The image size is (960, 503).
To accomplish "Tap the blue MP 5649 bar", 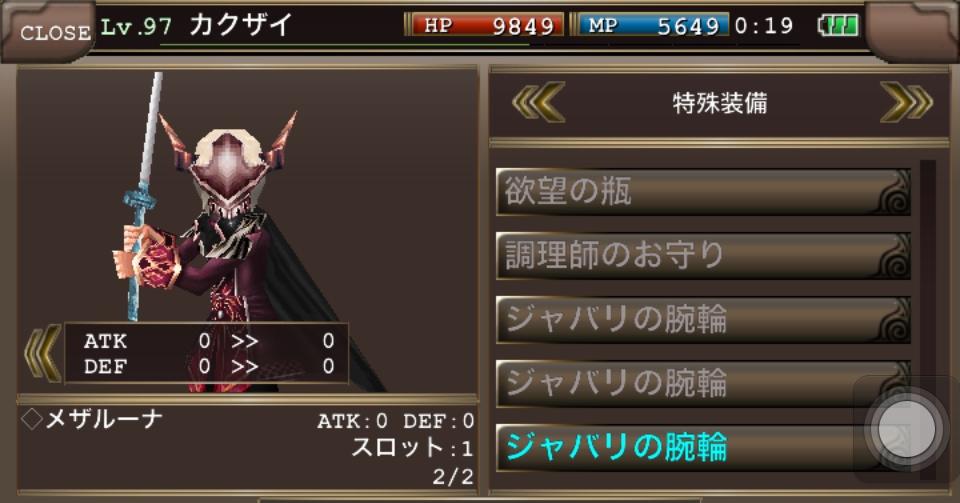I will (651, 25).
